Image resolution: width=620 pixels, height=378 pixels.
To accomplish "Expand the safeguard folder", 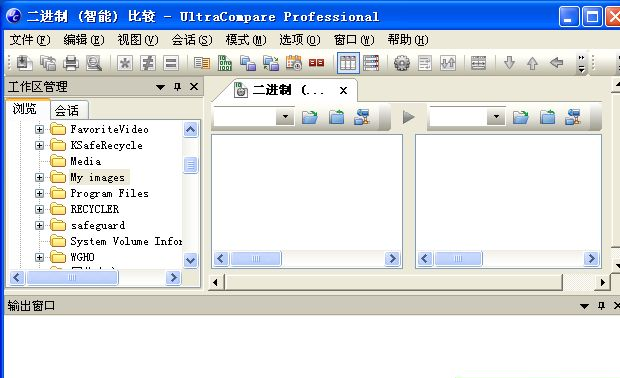I will point(39,225).
